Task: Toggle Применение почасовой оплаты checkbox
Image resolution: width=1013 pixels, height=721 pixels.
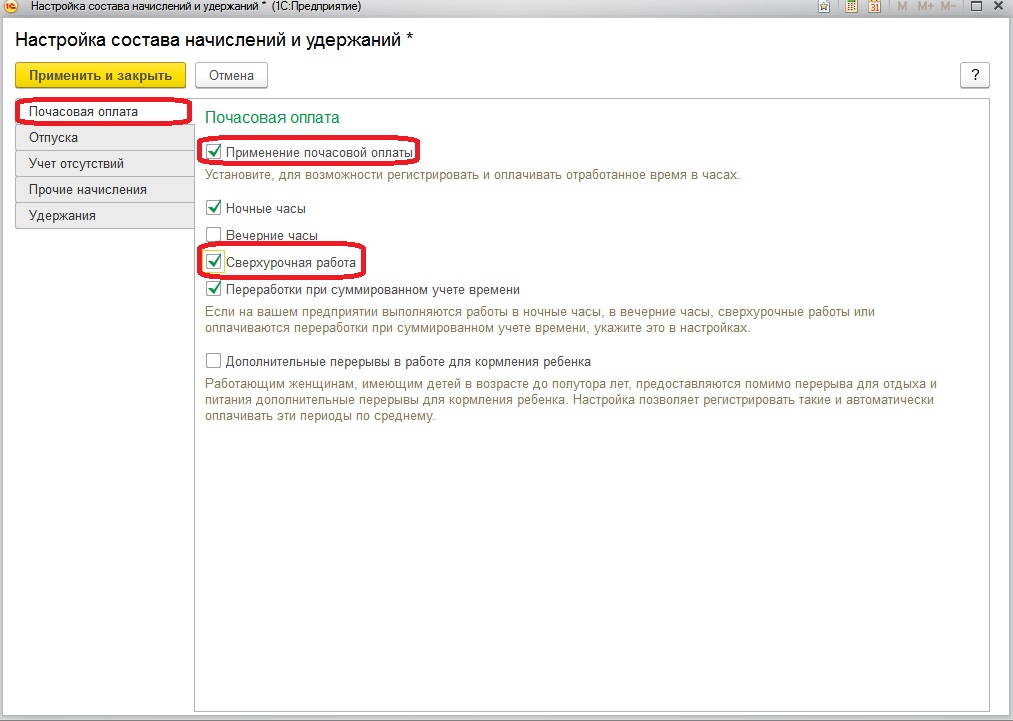Action: [x=213, y=152]
